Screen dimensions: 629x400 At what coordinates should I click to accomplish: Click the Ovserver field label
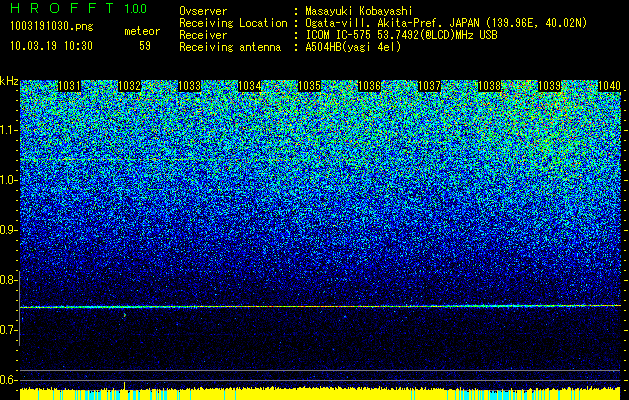203,11
